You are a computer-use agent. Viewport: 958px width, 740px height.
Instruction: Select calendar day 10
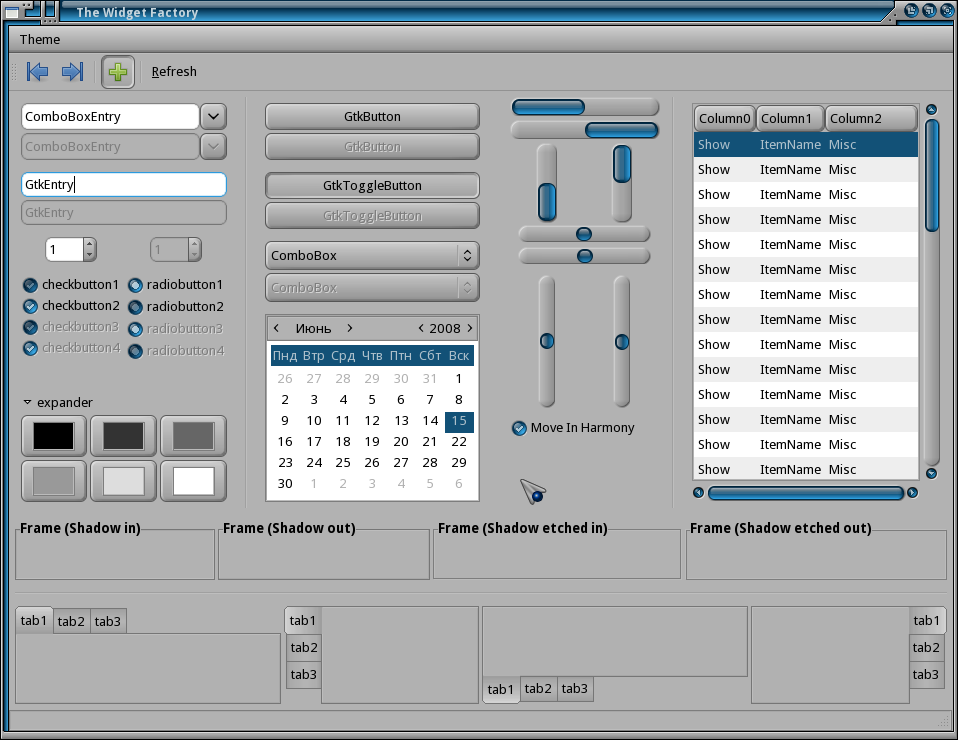[x=314, y=420]
